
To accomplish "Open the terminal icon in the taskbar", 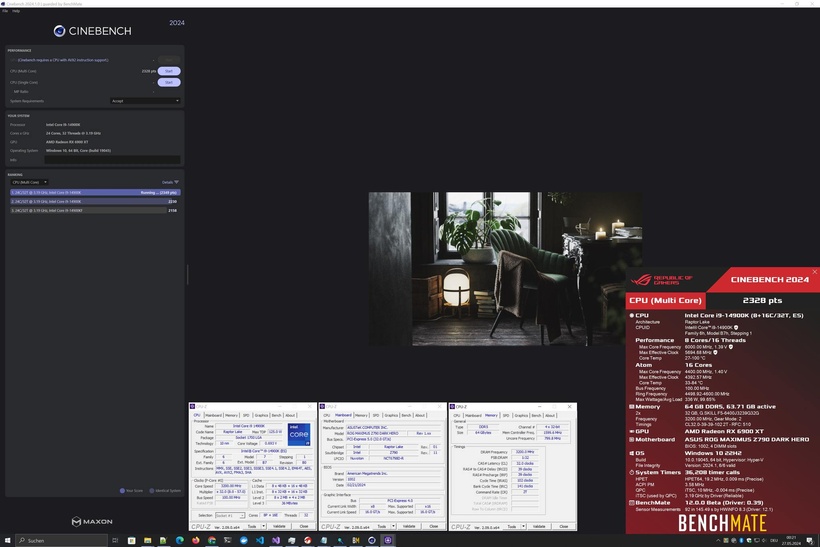I will (x=227, y=540).
